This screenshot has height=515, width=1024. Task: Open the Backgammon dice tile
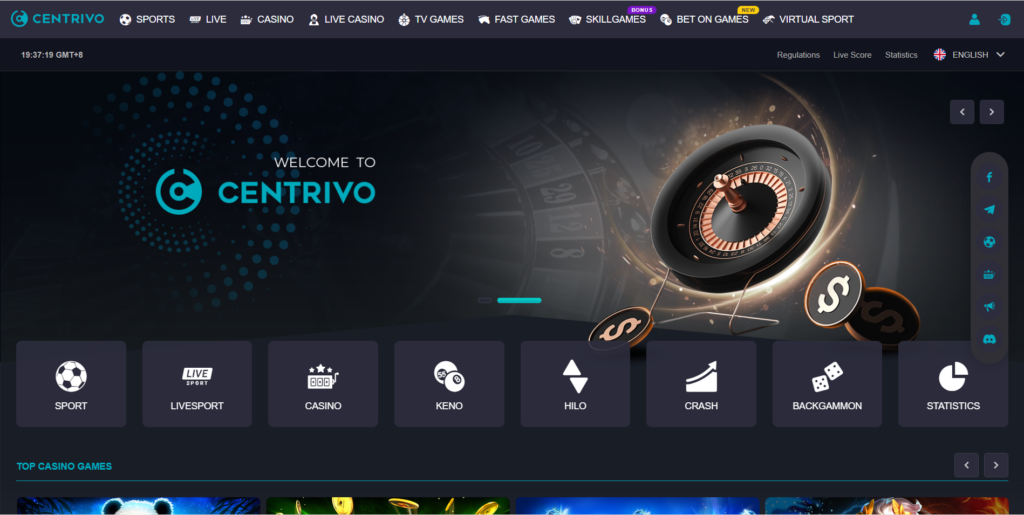pos(827,384)
